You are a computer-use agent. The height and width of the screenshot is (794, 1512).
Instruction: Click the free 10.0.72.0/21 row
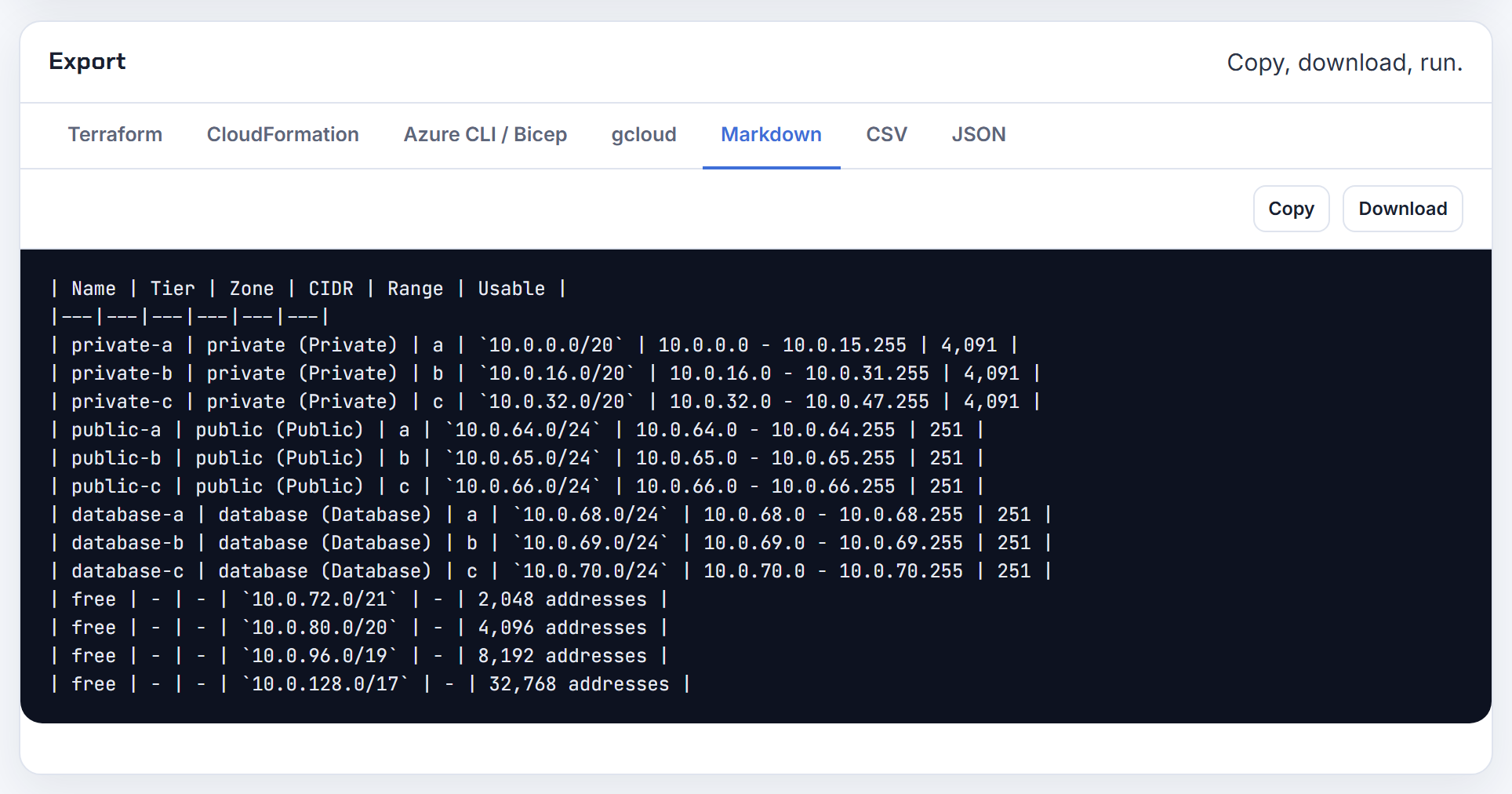360,599
